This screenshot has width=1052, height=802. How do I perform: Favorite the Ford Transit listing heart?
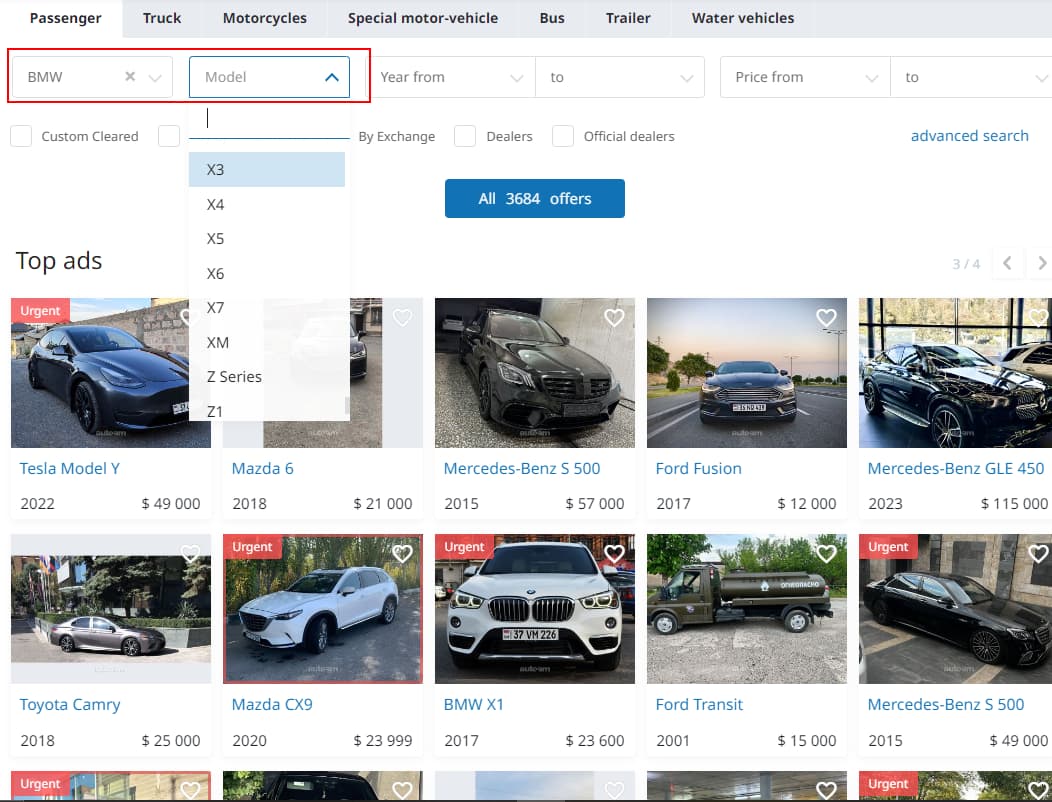click(826, 554)
